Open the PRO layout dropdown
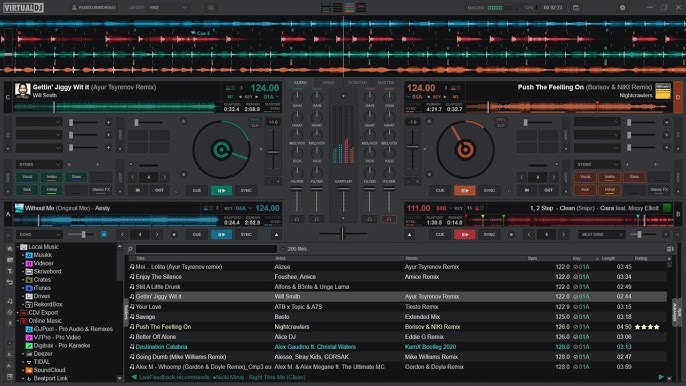The height and width of the screenshot is (386, 686). click(168, 8)
